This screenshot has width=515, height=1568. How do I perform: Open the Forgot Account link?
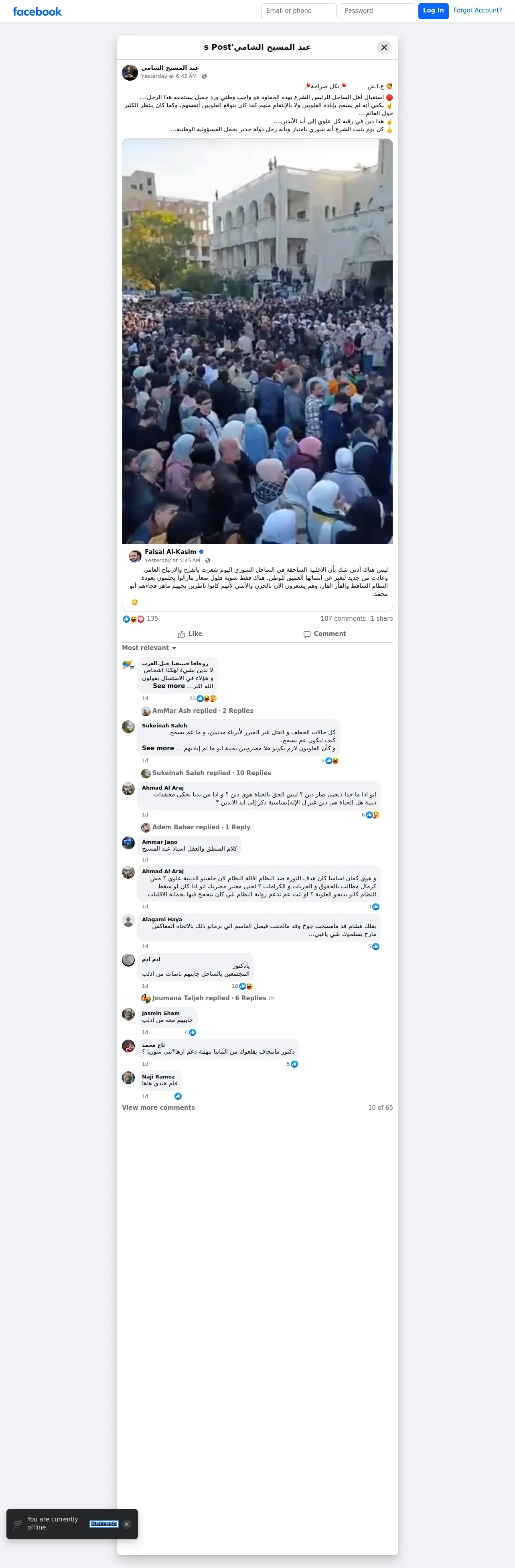(478, 10)
